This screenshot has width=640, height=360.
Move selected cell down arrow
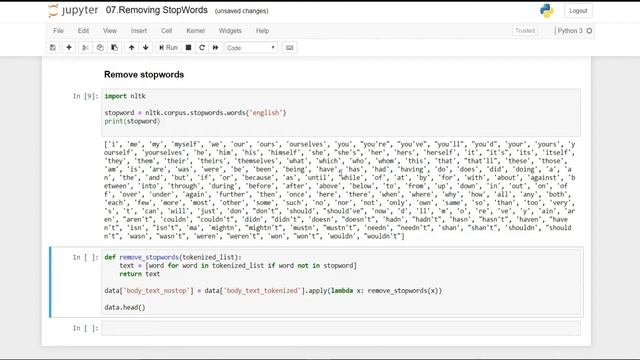tap(146, 47)
